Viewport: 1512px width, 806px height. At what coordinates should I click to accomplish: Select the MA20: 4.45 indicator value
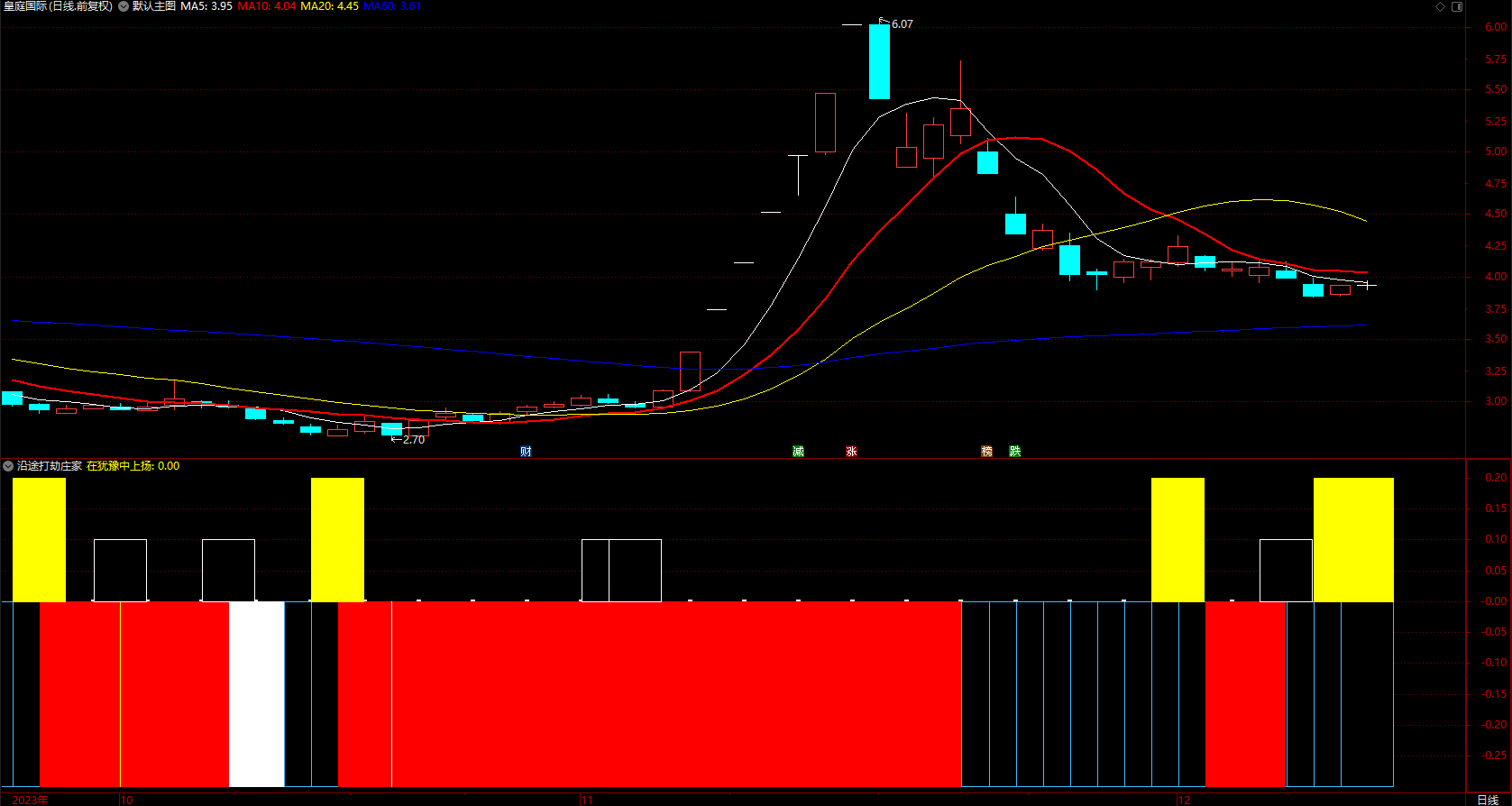(330, 6)
